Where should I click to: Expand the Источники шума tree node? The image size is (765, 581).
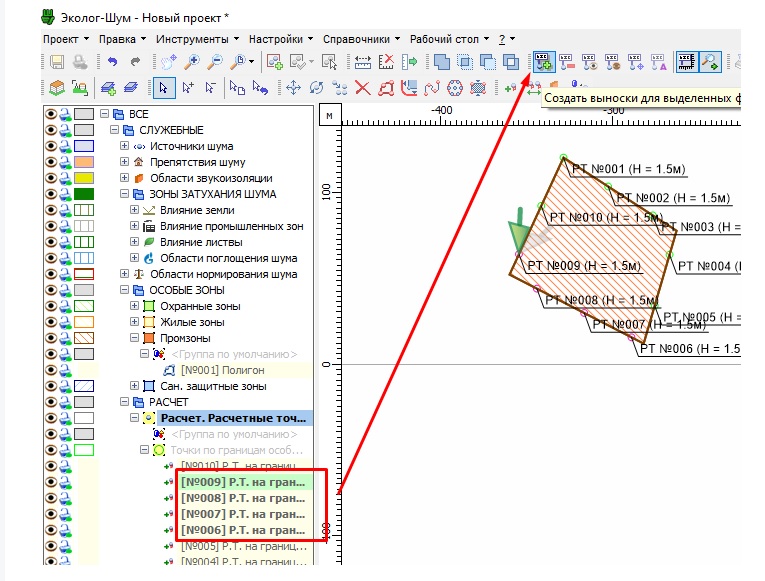[124, 146]
